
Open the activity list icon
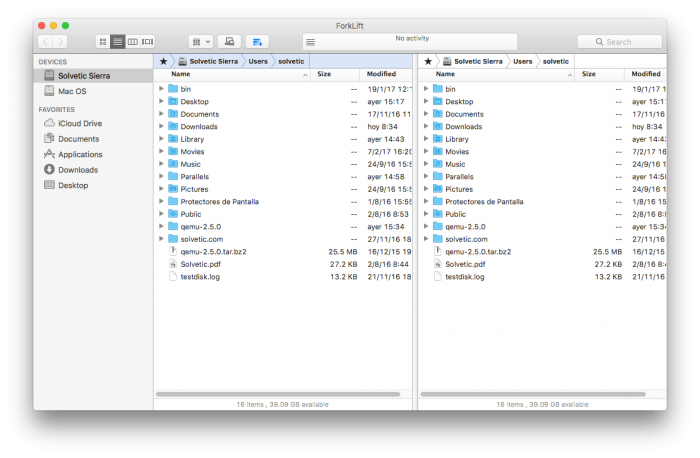[310, 42]
